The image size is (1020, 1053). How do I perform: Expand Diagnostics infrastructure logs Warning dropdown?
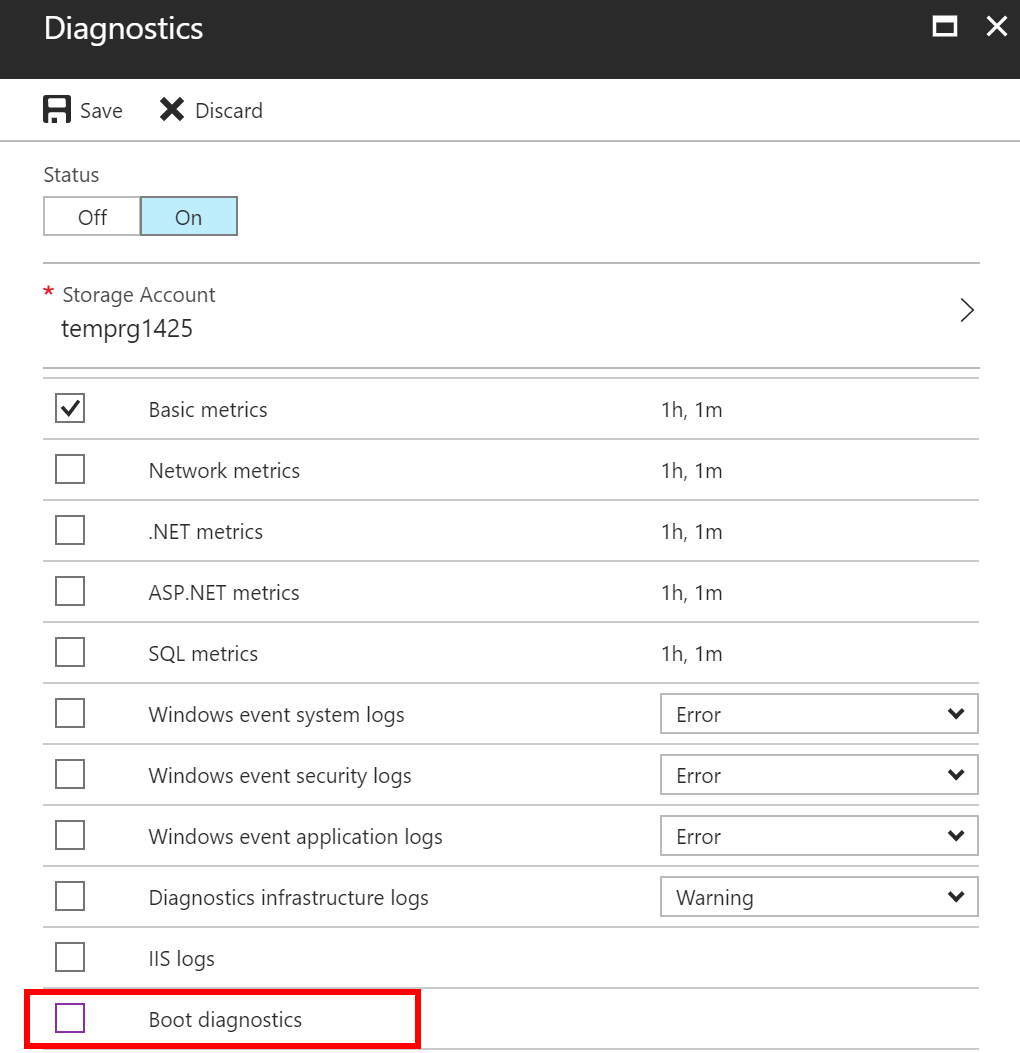(818, 898)
